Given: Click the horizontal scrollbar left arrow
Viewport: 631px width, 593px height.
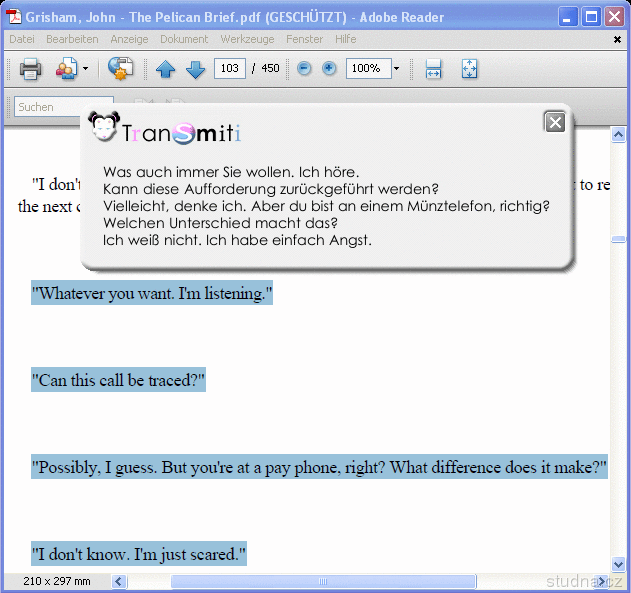Looking at the screenshot, I should coord(119,581).
